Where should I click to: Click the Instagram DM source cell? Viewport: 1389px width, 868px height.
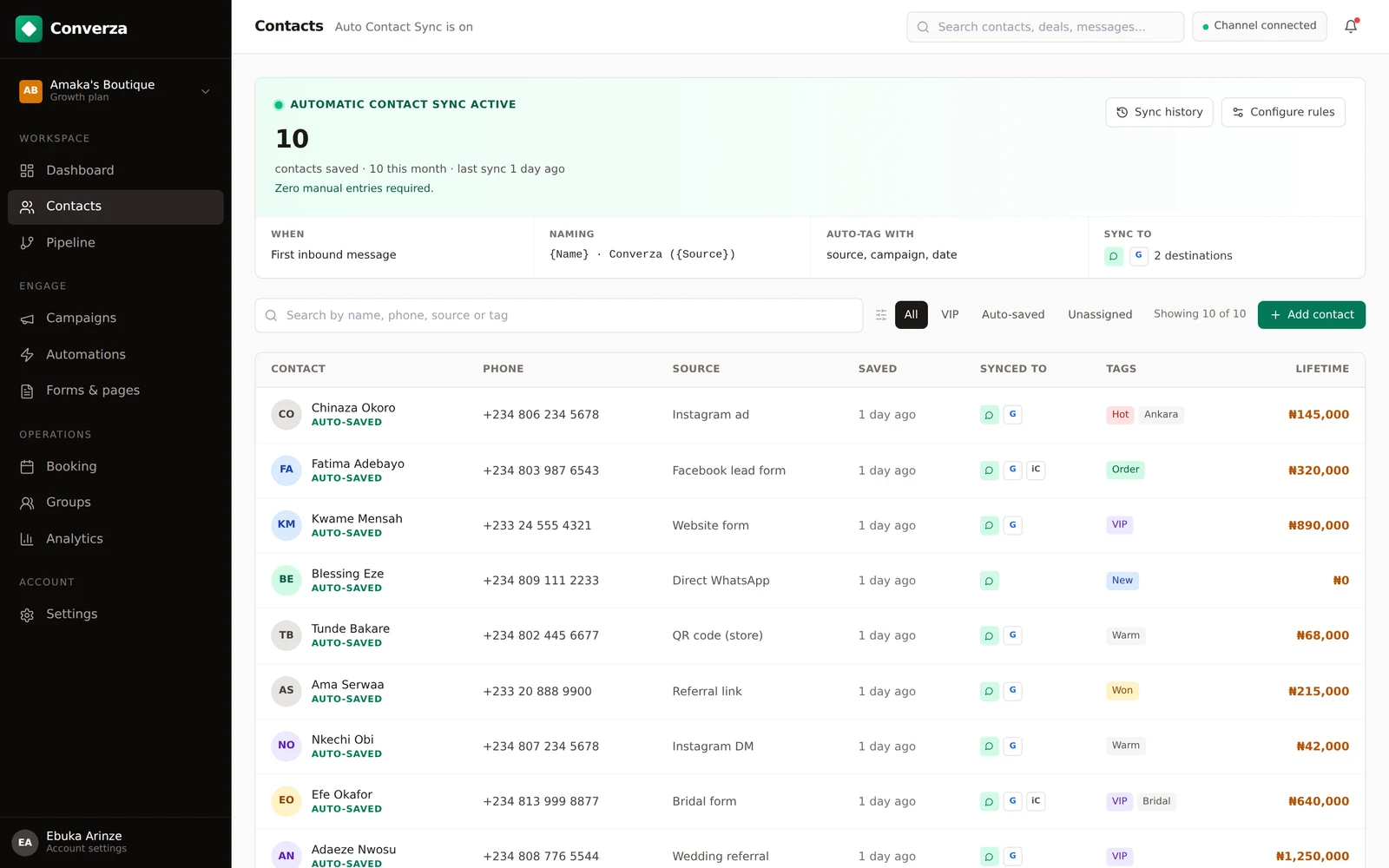point(713,746)
